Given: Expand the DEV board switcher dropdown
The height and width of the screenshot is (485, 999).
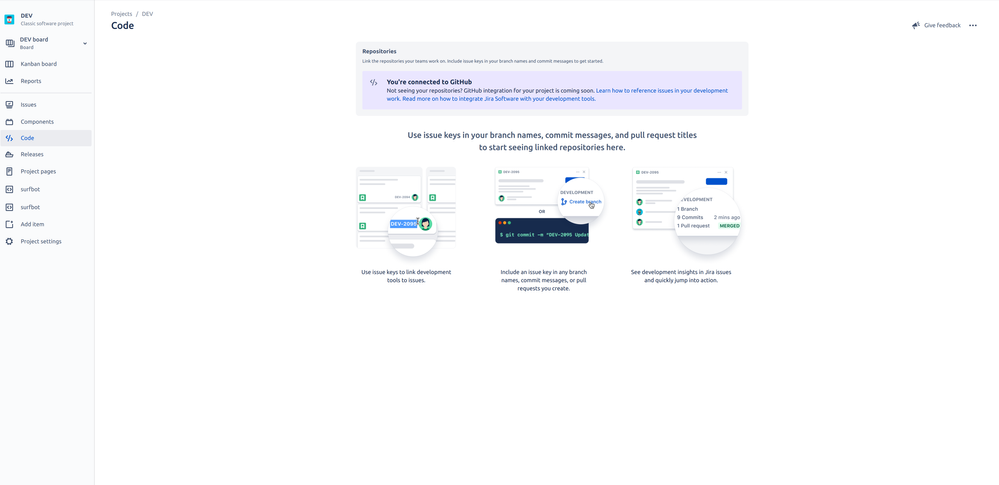Looking at the screenshot, I should [x=85, y=43].
